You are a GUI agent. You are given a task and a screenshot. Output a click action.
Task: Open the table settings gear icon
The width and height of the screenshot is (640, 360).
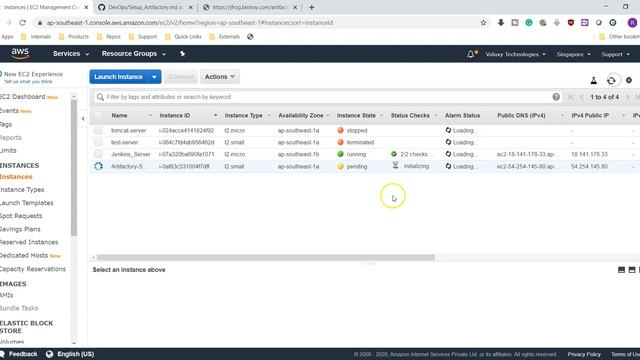(629, 80)
